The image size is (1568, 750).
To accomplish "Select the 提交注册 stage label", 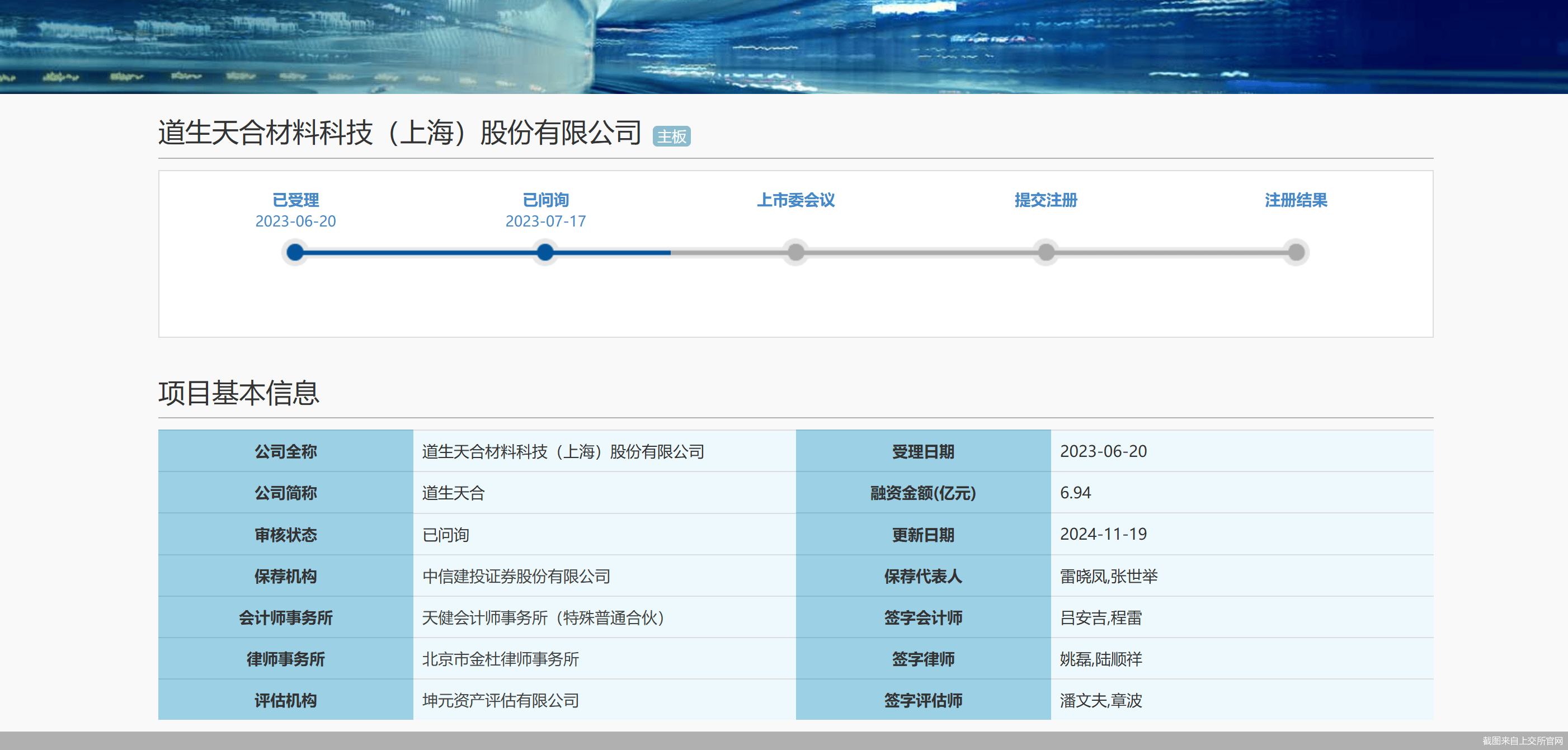I will tap(1046, 200).
